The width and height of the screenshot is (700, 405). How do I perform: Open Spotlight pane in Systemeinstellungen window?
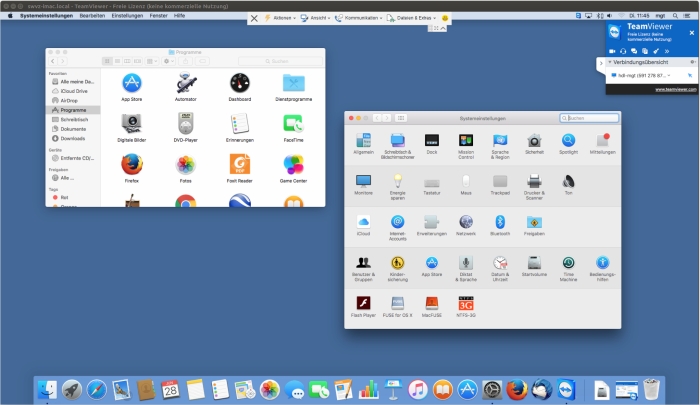tap(568, 144)
